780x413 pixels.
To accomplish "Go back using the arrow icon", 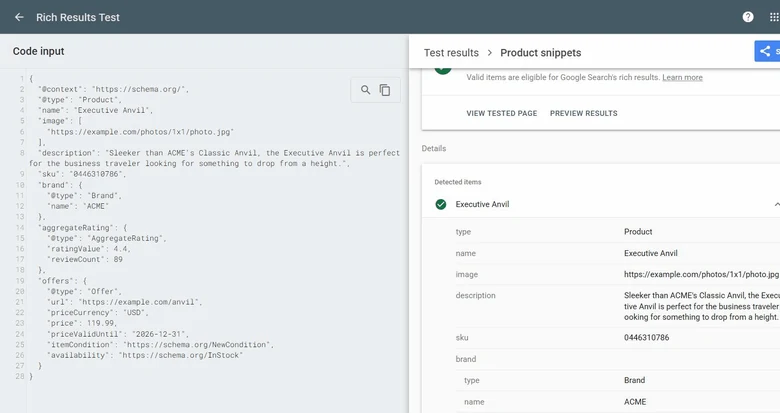I will tap(19, 17).
